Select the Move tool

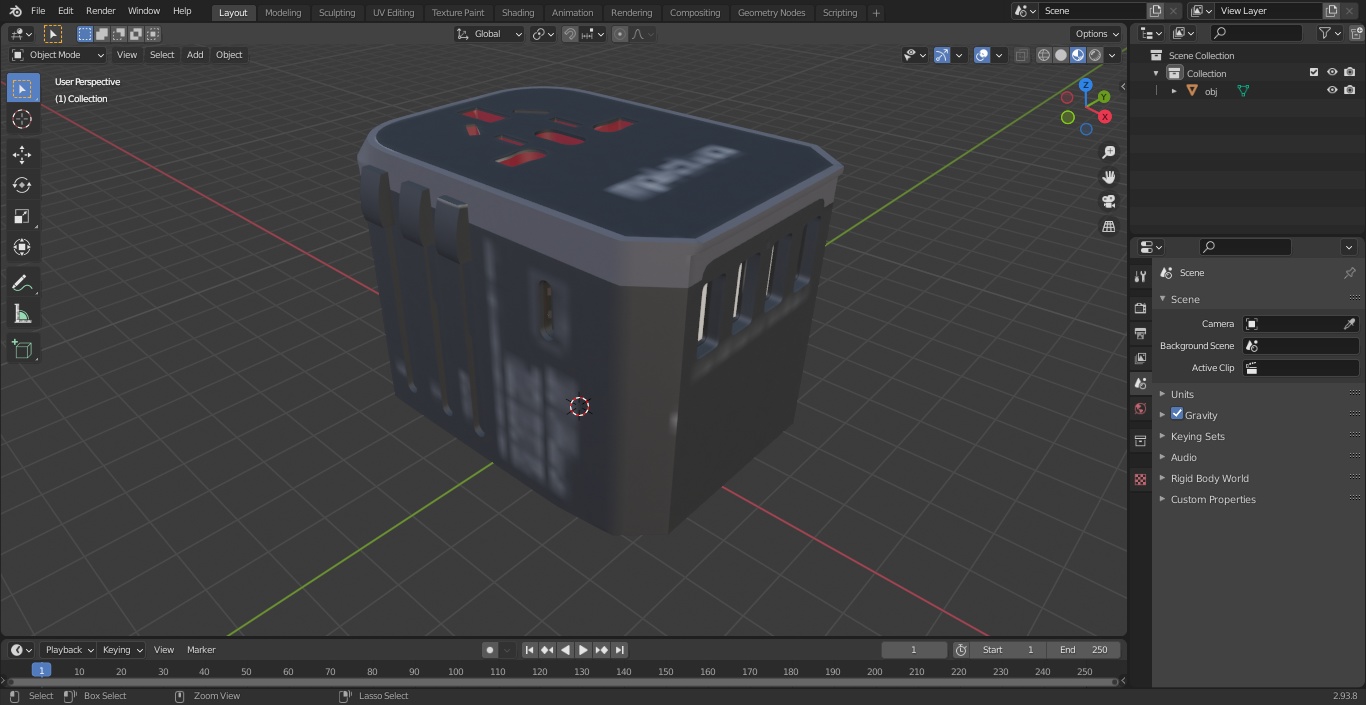(x=22, y=154)
